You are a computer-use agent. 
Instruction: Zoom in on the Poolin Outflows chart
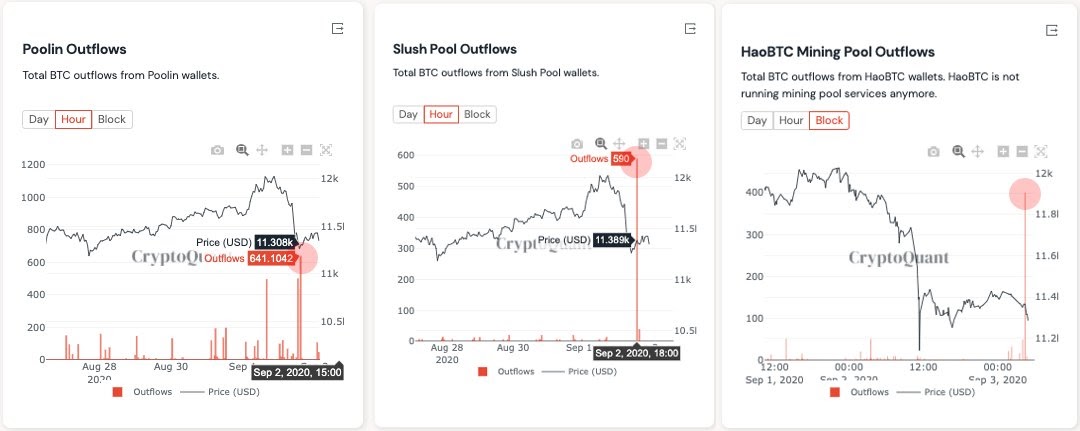click(x=288, y=150)
